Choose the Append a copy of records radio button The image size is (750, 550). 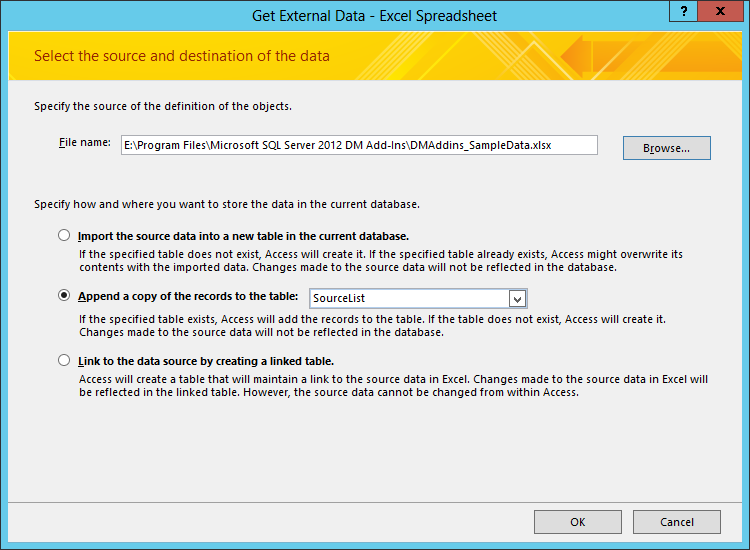[x=64, y=296]
